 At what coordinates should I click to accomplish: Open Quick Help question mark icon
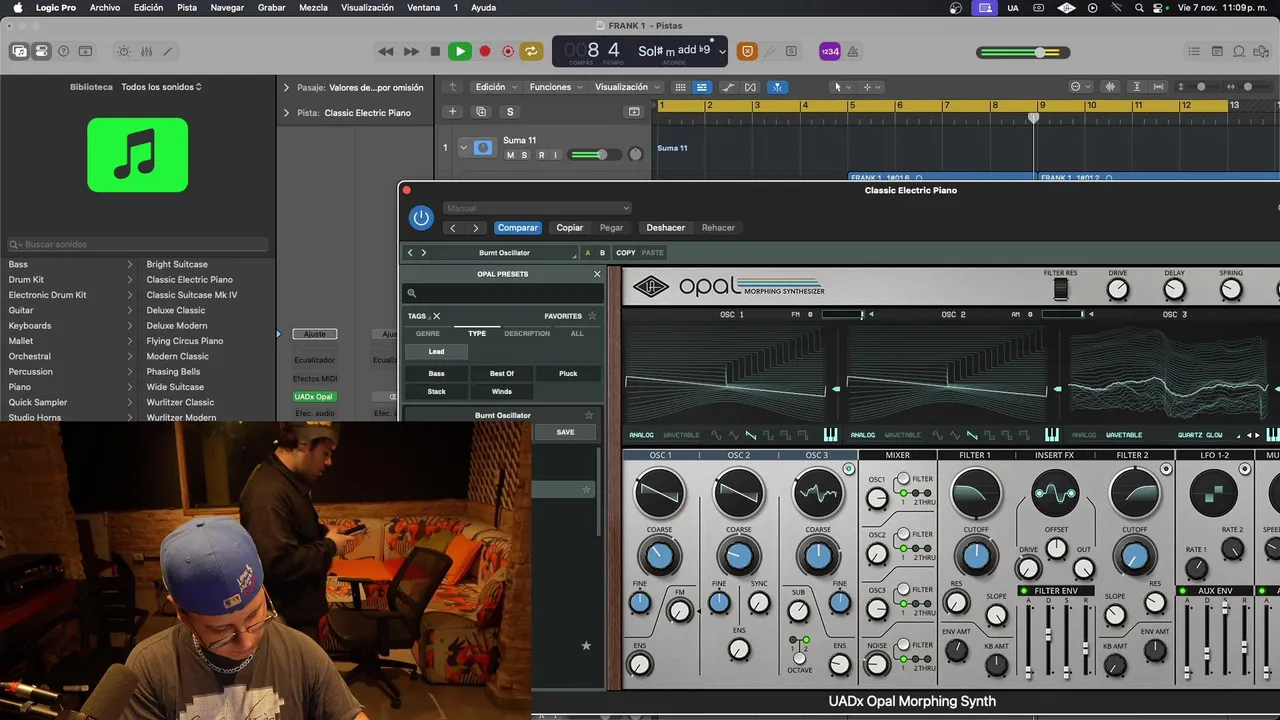pyautogui.click(x=64, y=51)
